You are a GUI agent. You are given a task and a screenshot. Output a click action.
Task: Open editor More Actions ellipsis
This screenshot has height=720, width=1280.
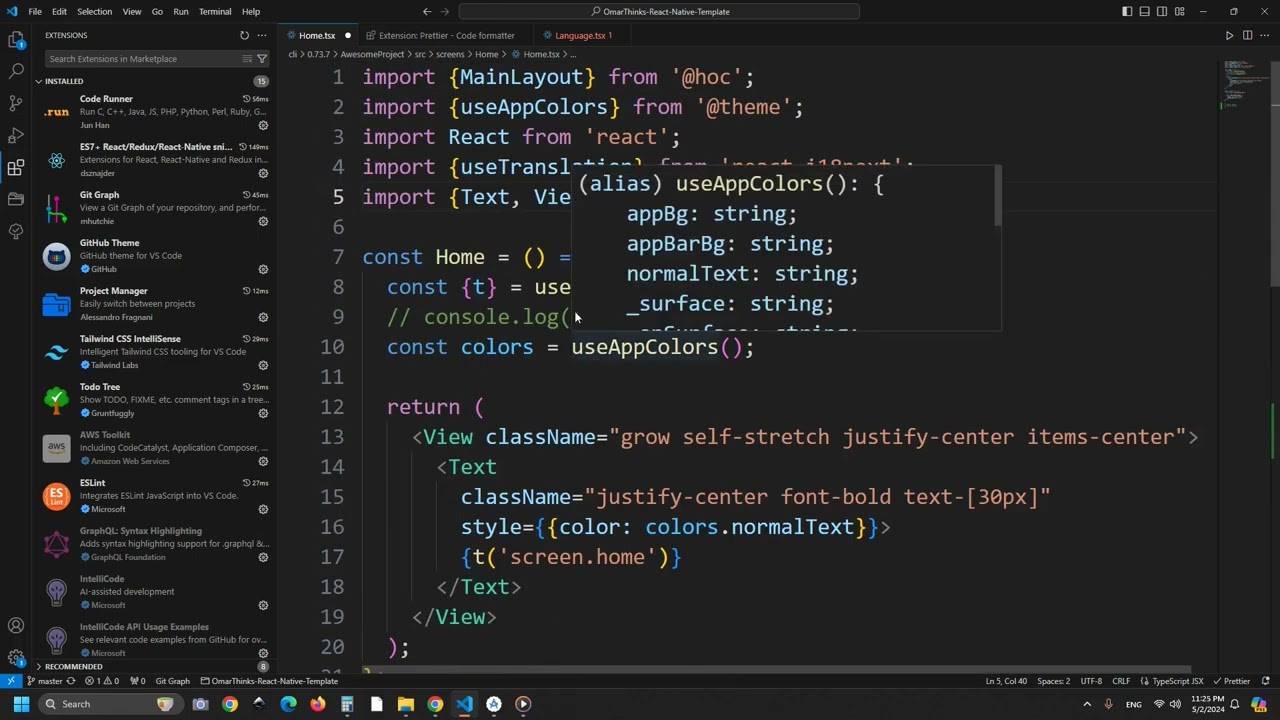click(1264, 35)
